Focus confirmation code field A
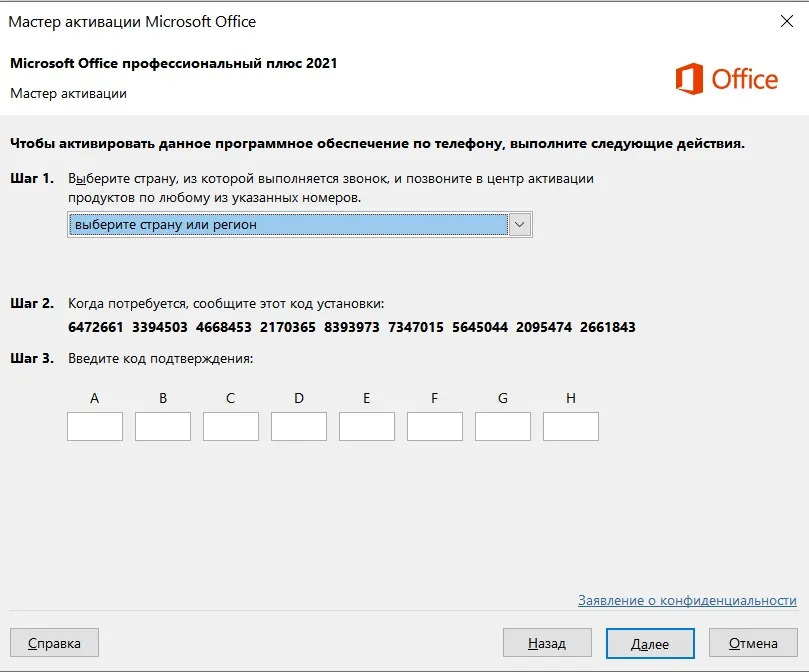Image resolution: width=809 pixels, height=672 pixels. 95,426
